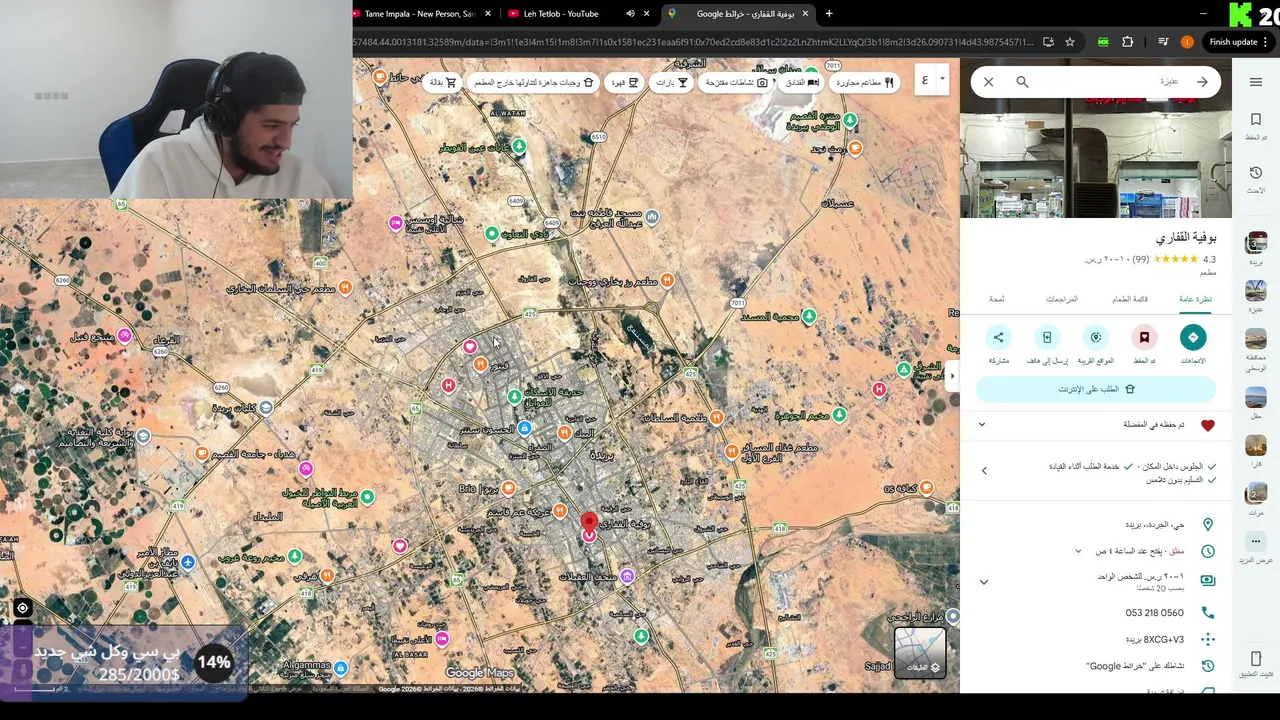Image resolution: width=1280 pixels, height=720 pixels.
Task: Click Send to phone (إرسال إلى هاتف) icon
Action: pos(1047,337)
